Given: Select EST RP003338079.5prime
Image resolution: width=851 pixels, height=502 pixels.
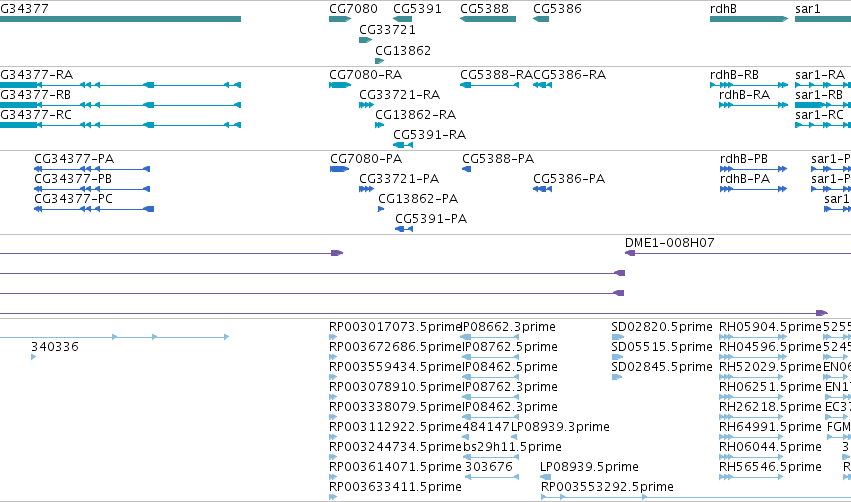Looking at the screenshot, I should [333, 418].
